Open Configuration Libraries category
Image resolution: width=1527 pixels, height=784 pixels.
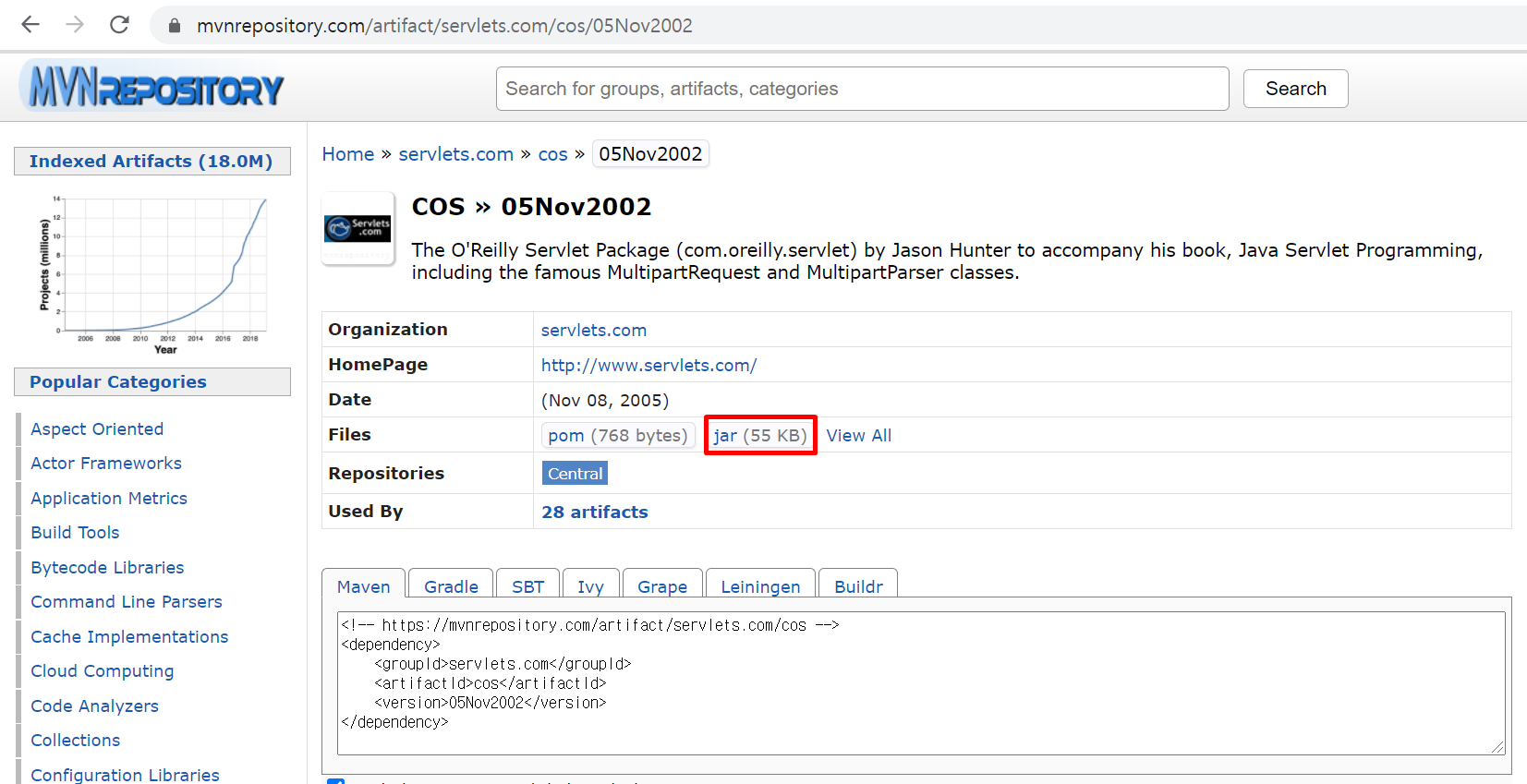pos(125,774)
